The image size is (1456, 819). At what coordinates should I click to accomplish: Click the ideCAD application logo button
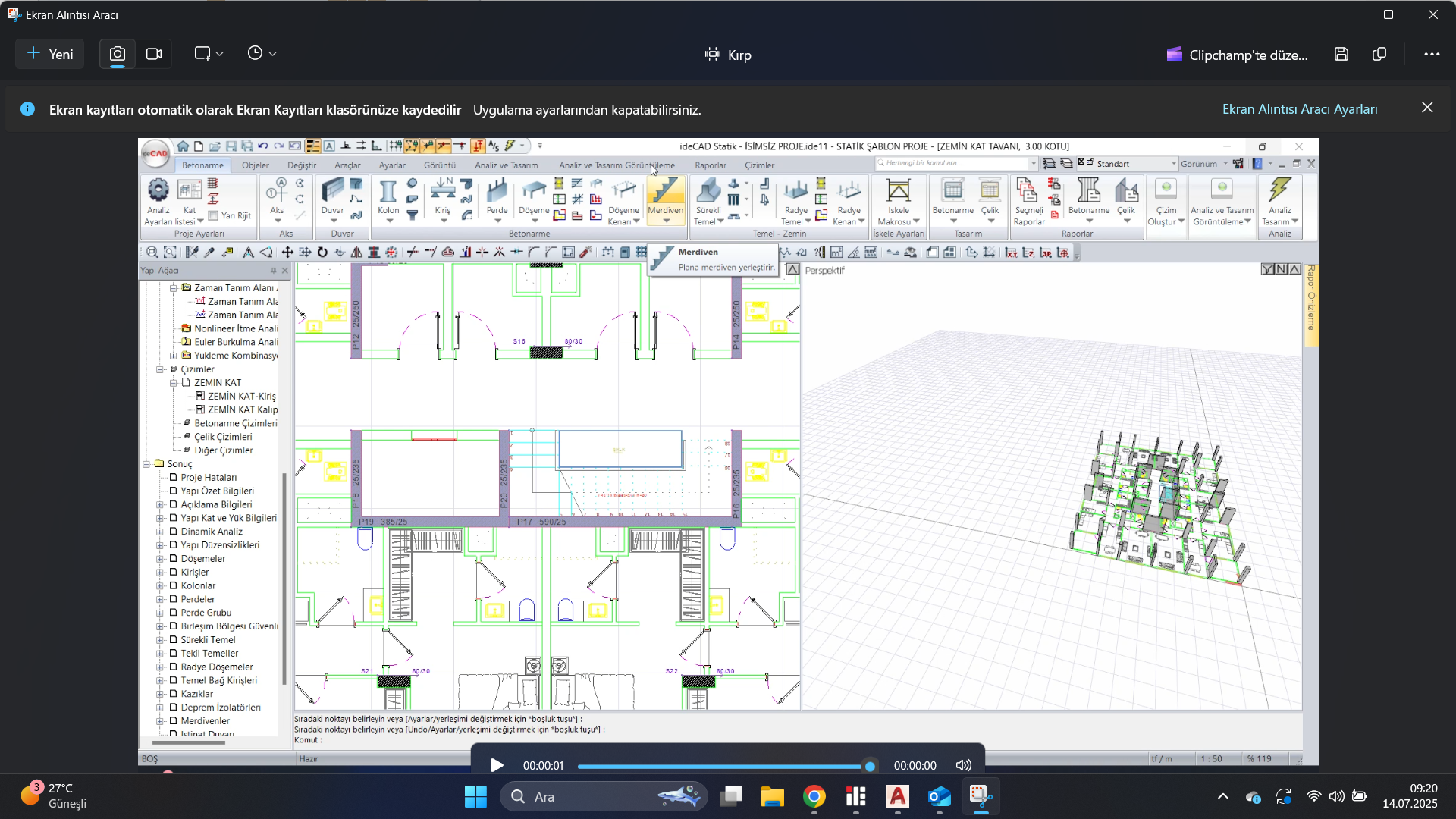click(155, 153)
